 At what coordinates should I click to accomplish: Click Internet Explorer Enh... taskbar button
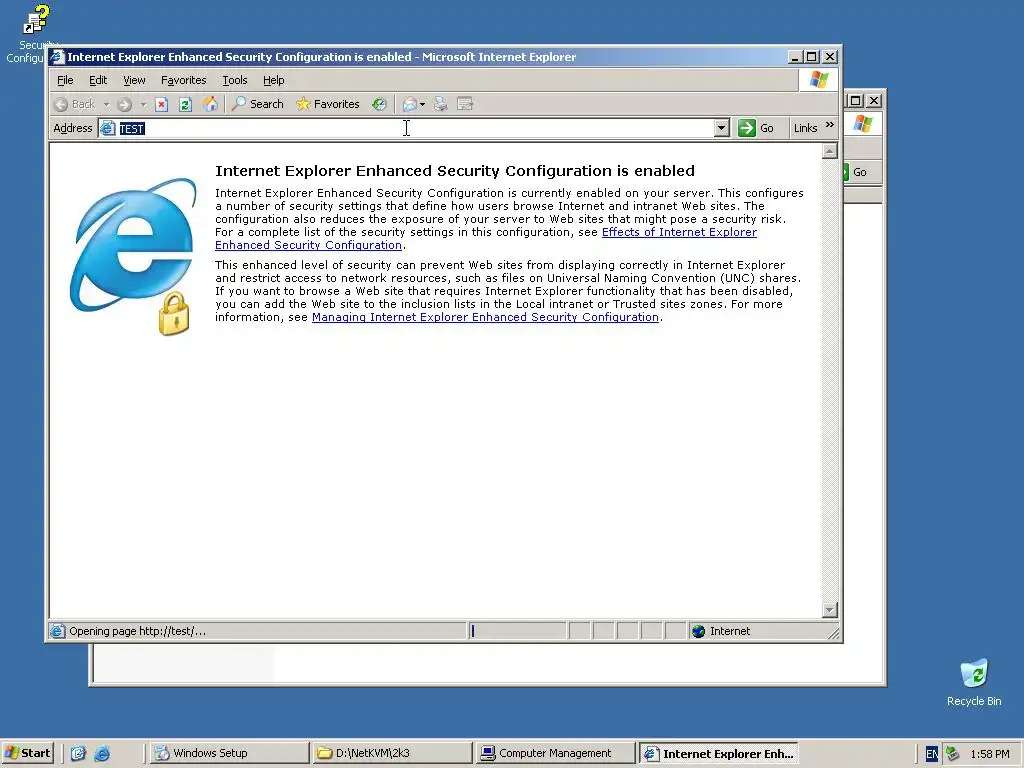point(718,753)
